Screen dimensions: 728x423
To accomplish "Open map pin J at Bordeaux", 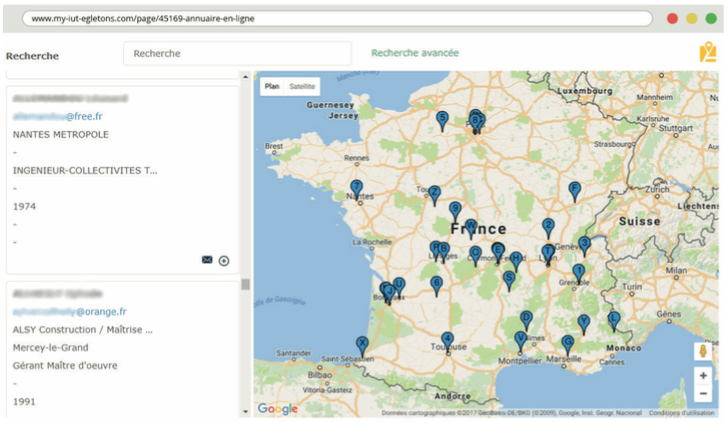I will 389,293.
